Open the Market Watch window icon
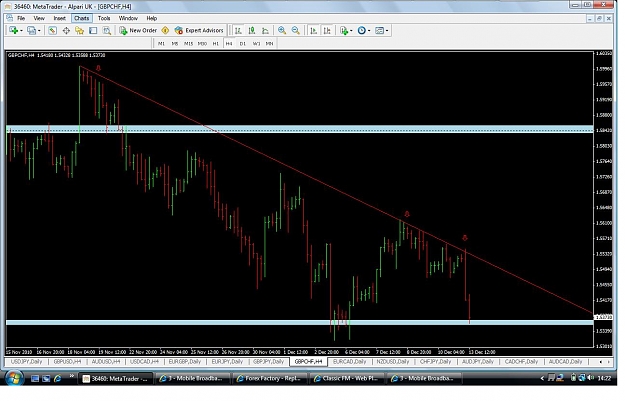Screen dimensions: 625x401 (52, 31)
